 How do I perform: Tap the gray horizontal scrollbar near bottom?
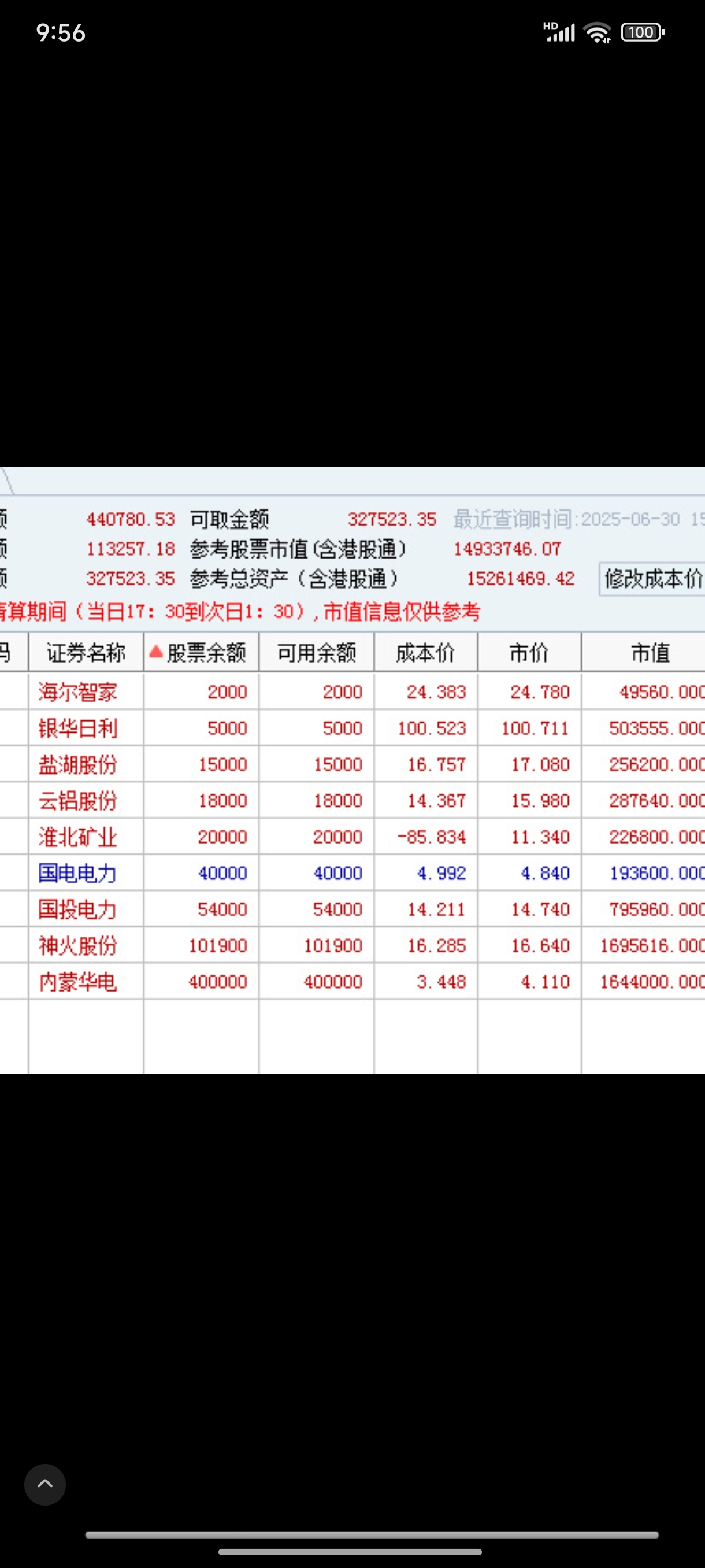(372, 1534)
